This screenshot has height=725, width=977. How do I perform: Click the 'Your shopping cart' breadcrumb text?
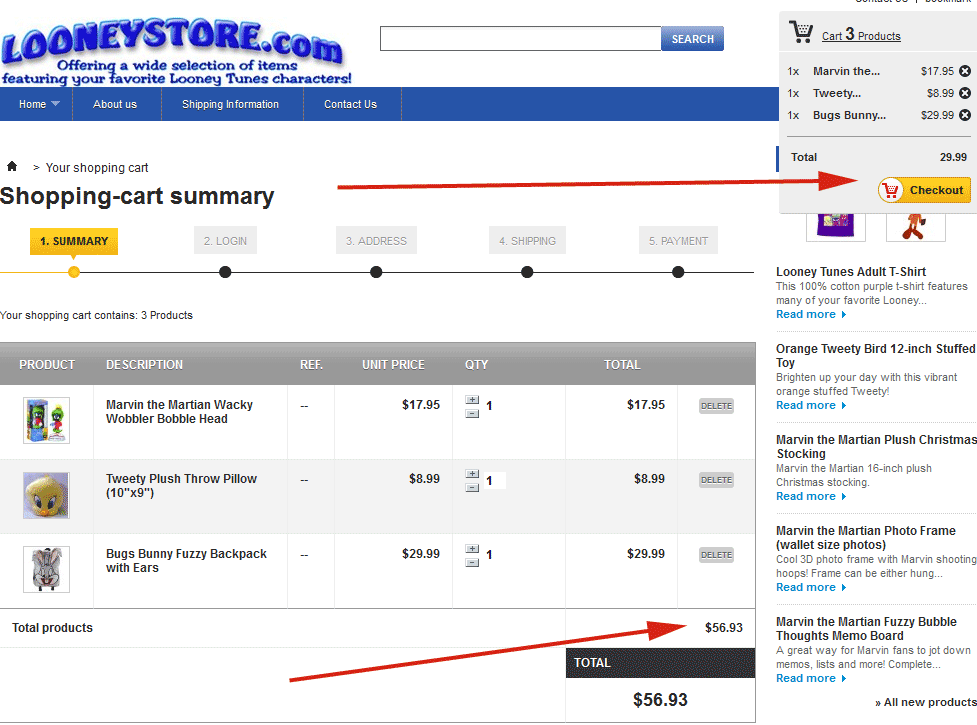97,168
